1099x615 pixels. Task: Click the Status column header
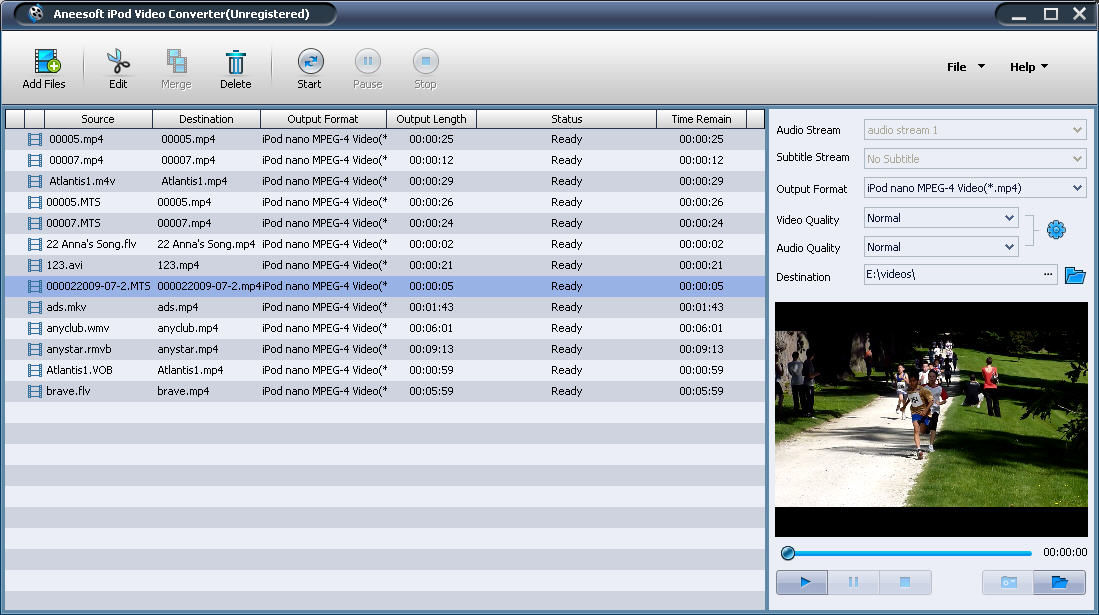[x=566, y=119]
